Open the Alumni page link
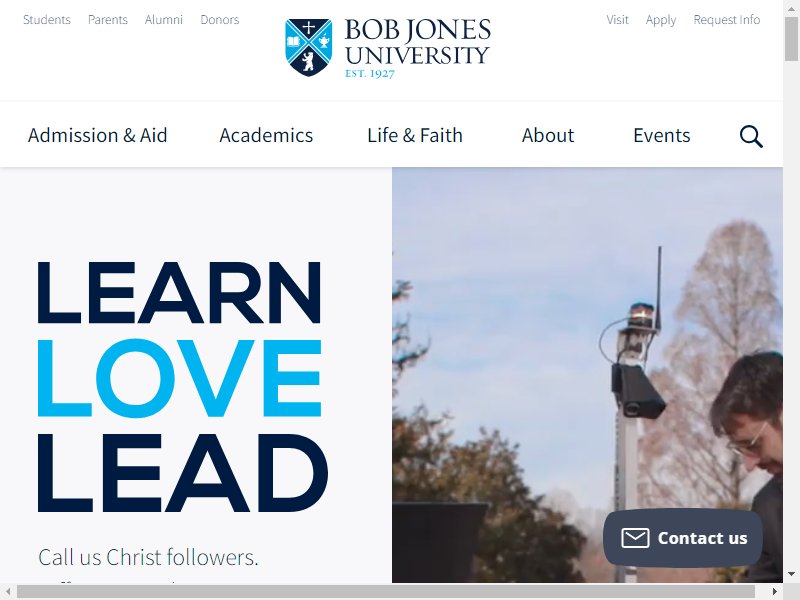Viewport: 800px width, 600px height. click(163, 19)
